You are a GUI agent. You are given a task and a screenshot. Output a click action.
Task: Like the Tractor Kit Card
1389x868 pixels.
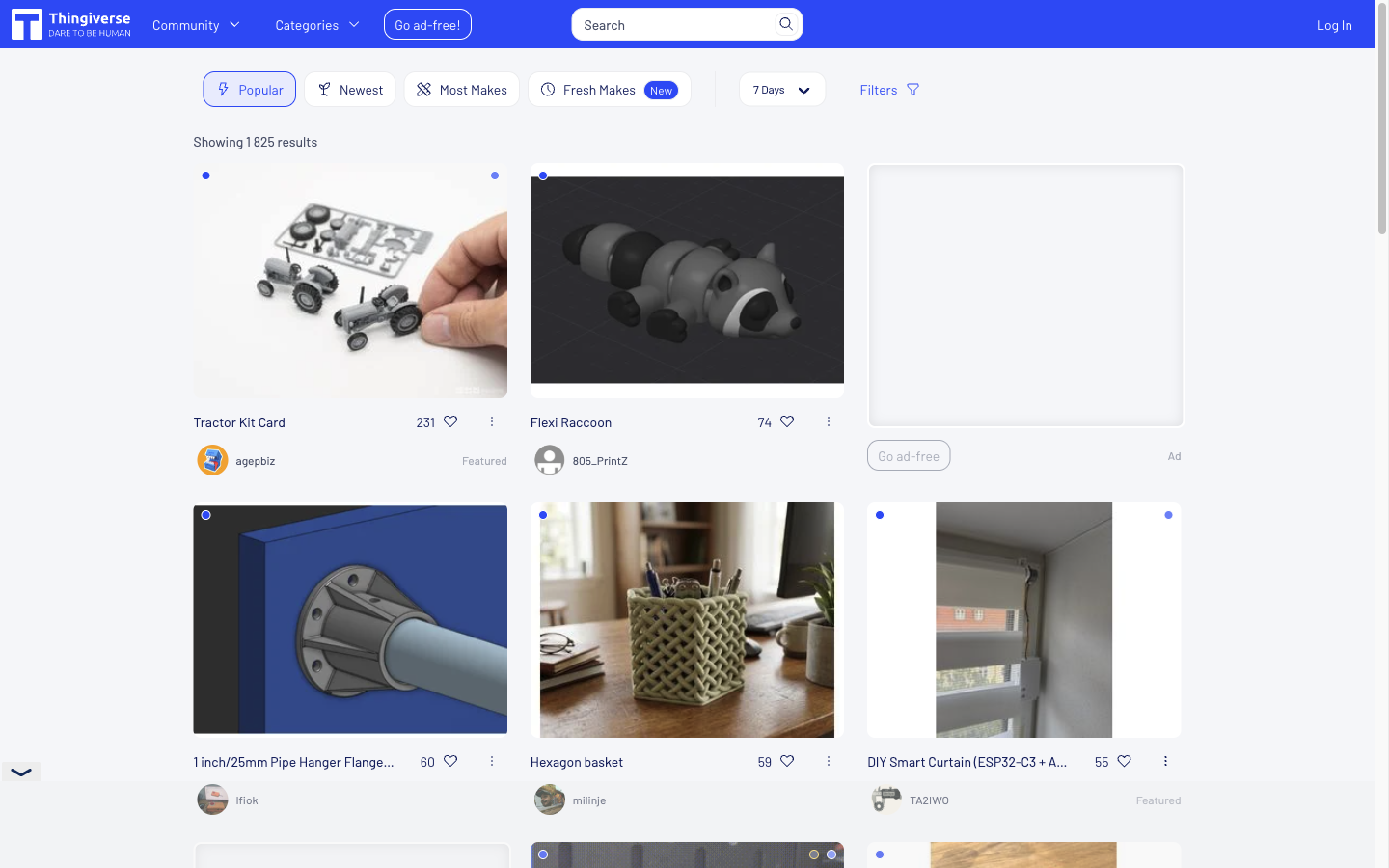(450, 421)
